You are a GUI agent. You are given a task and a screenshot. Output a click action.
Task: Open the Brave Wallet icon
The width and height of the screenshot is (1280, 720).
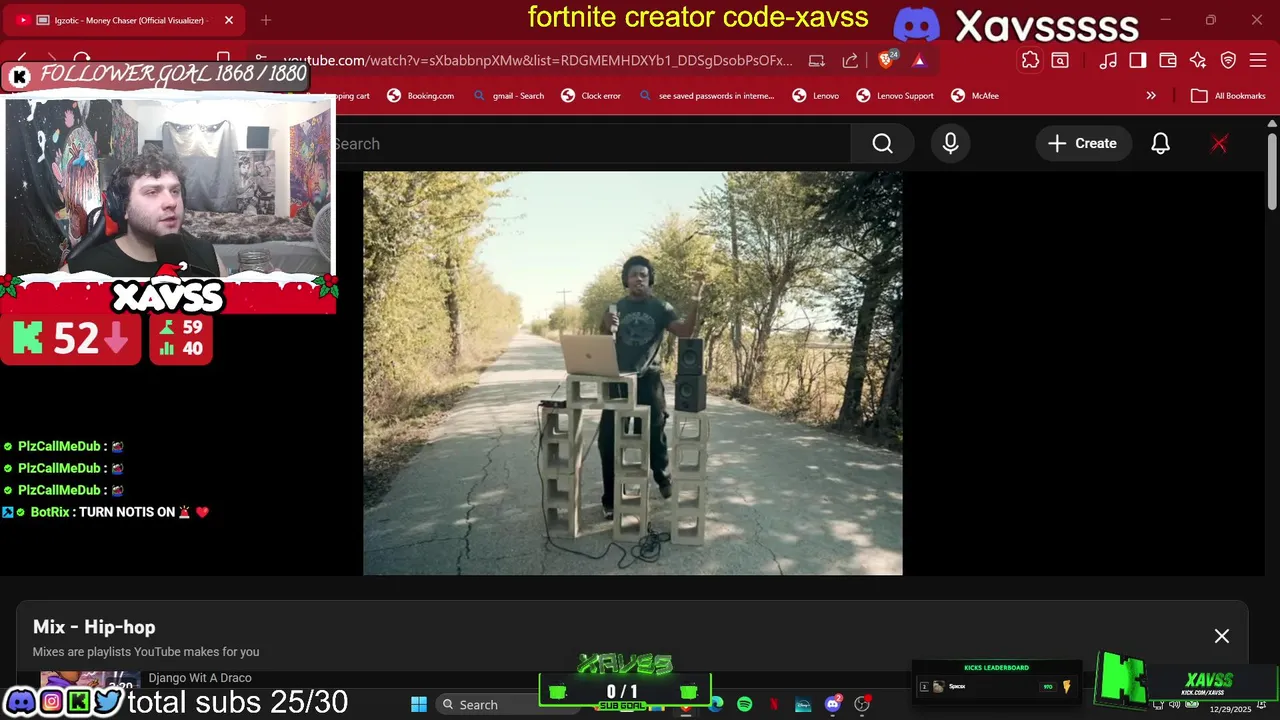point(1168,60)
